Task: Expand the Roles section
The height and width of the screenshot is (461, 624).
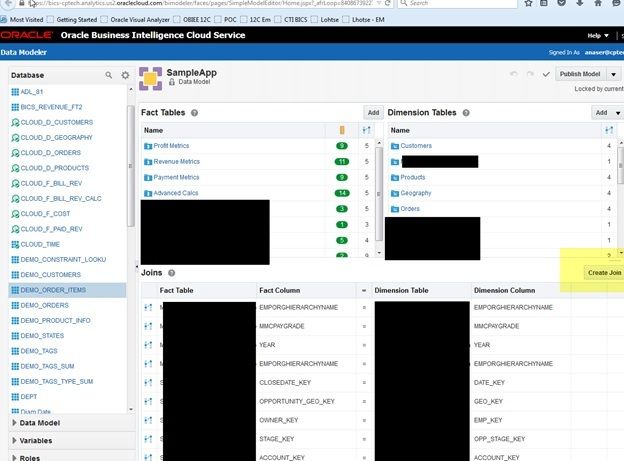Action: 14,458
